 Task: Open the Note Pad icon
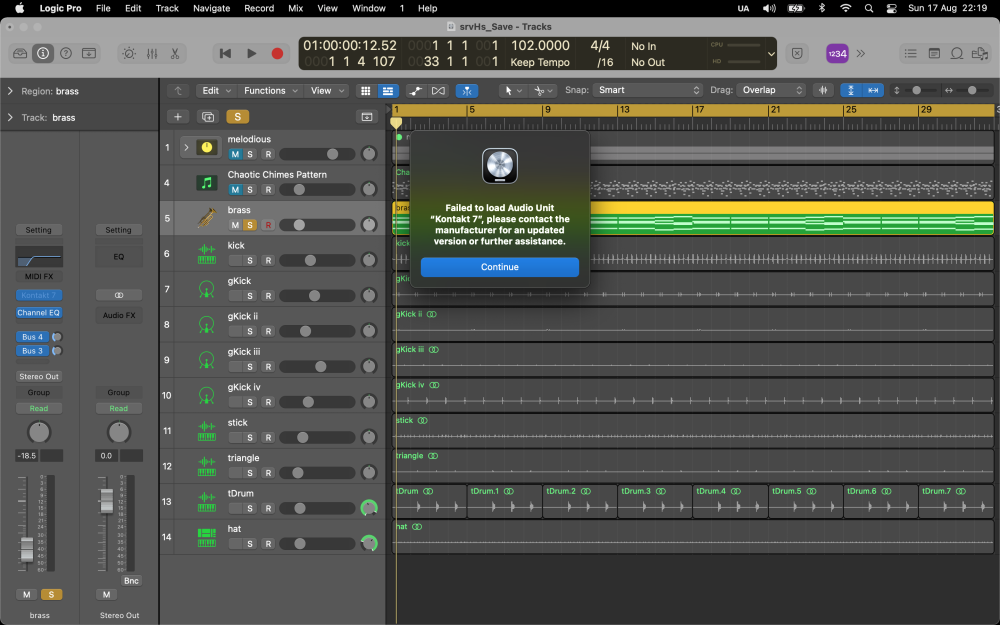pos(934,54)
